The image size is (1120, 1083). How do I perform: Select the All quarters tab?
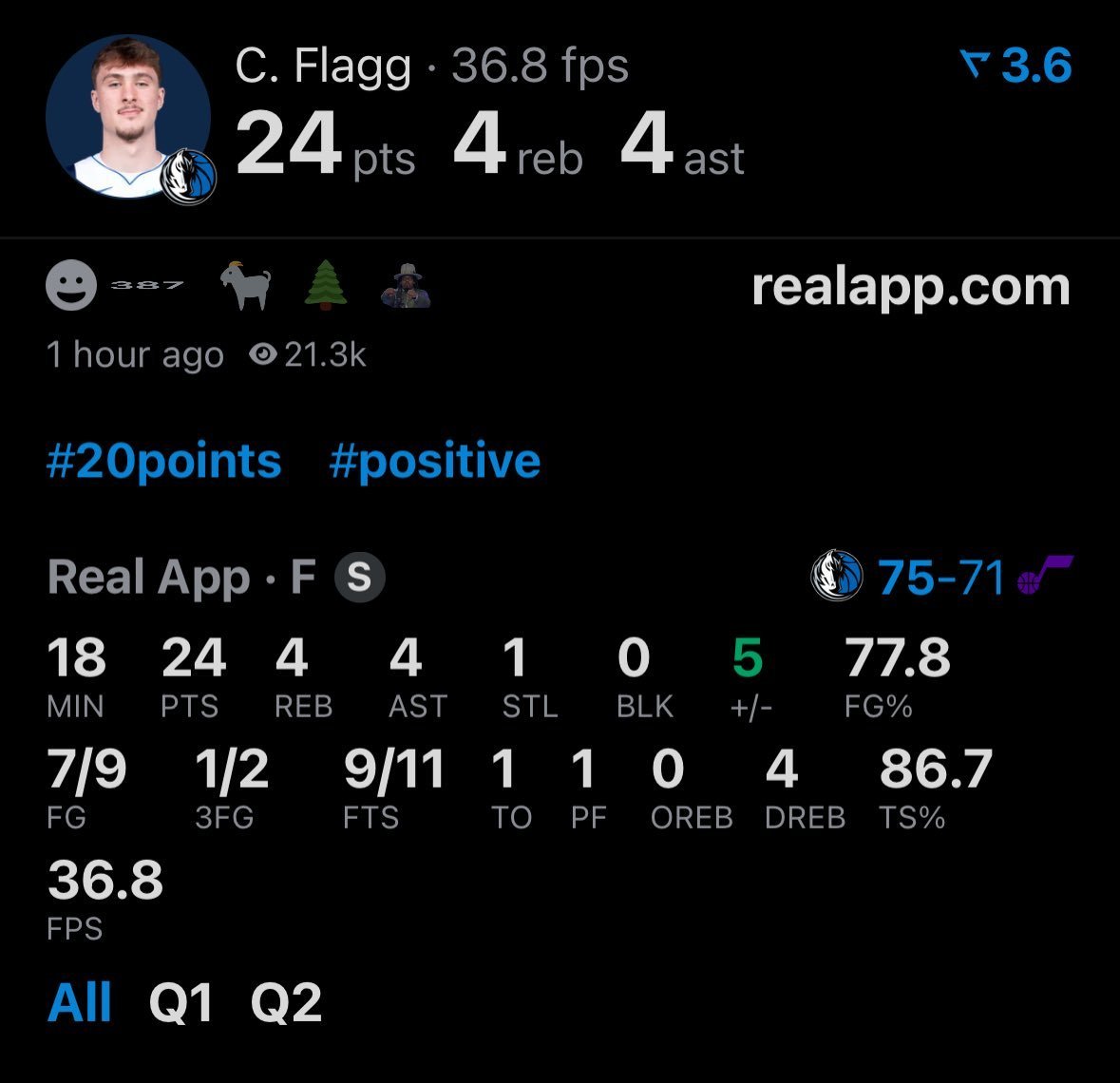[x=79, y=1001]
